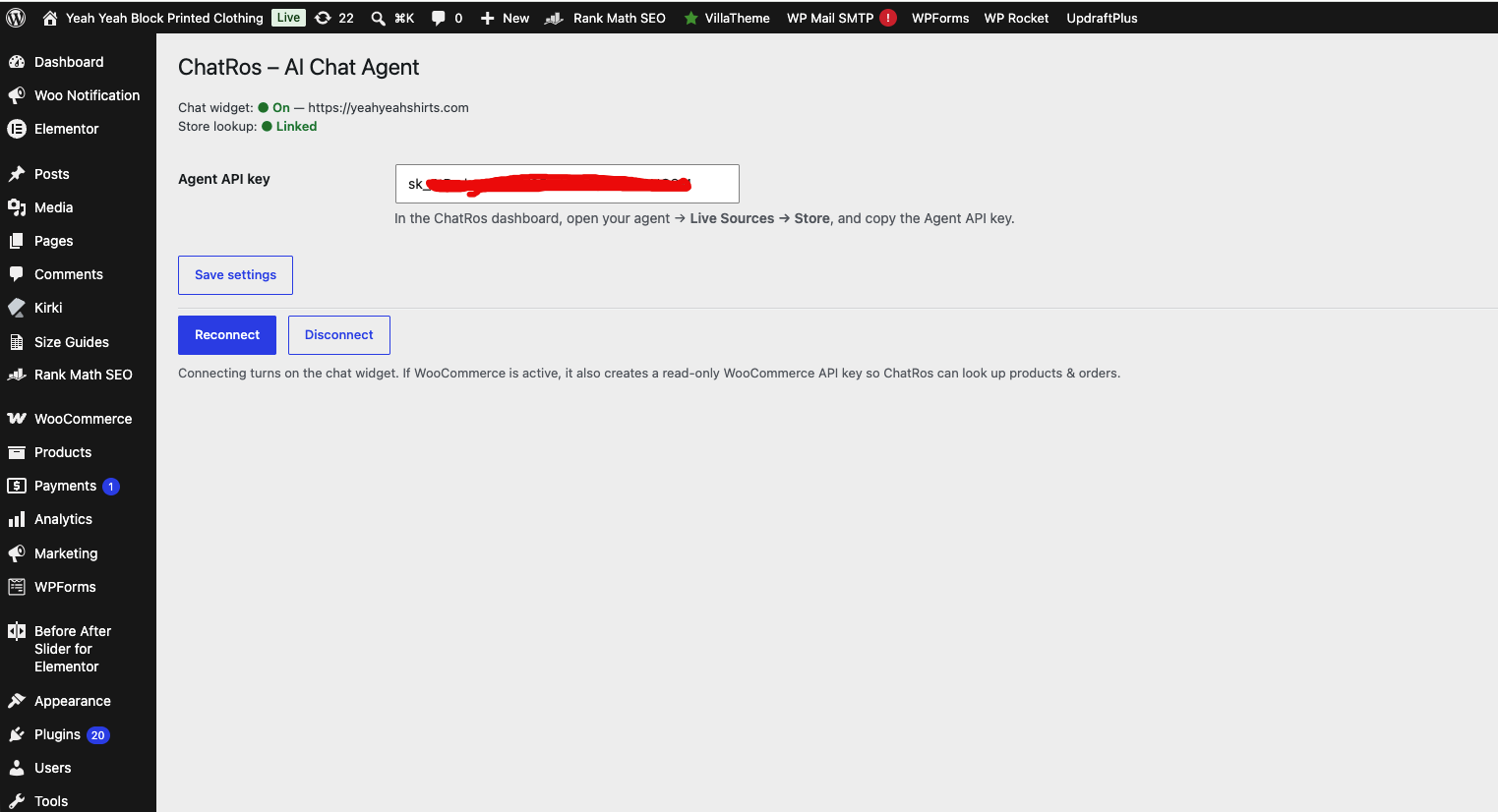Click into the Agent API key field
Image resolution: width=1498 pixels, height=812 pixels.
[x=568, y=184]
